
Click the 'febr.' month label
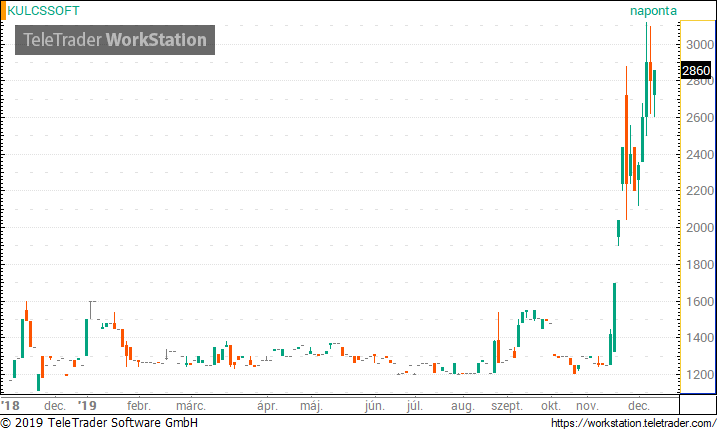[139, 405]
